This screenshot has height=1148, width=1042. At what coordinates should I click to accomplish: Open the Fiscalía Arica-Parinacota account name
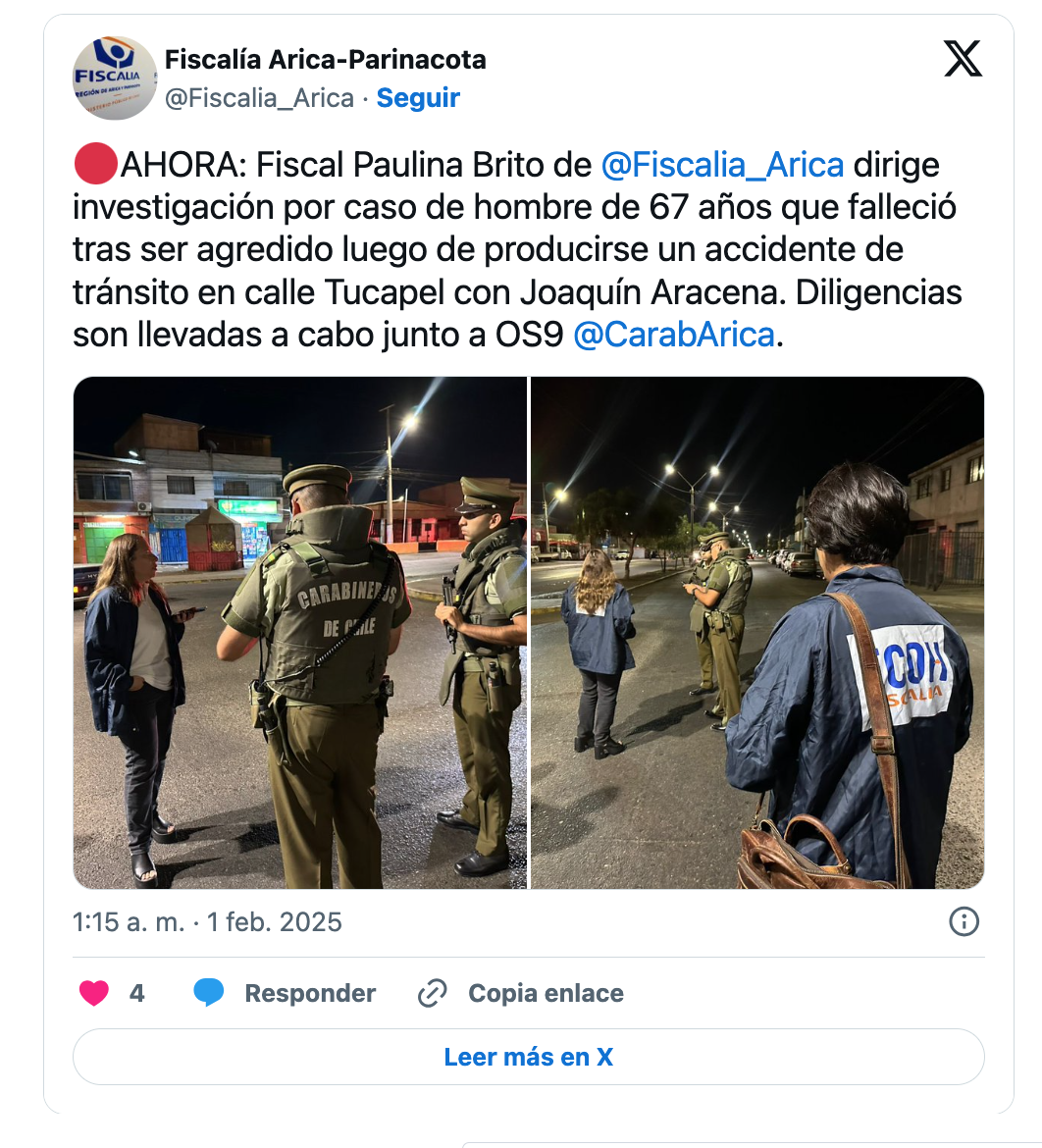point(325,59)
